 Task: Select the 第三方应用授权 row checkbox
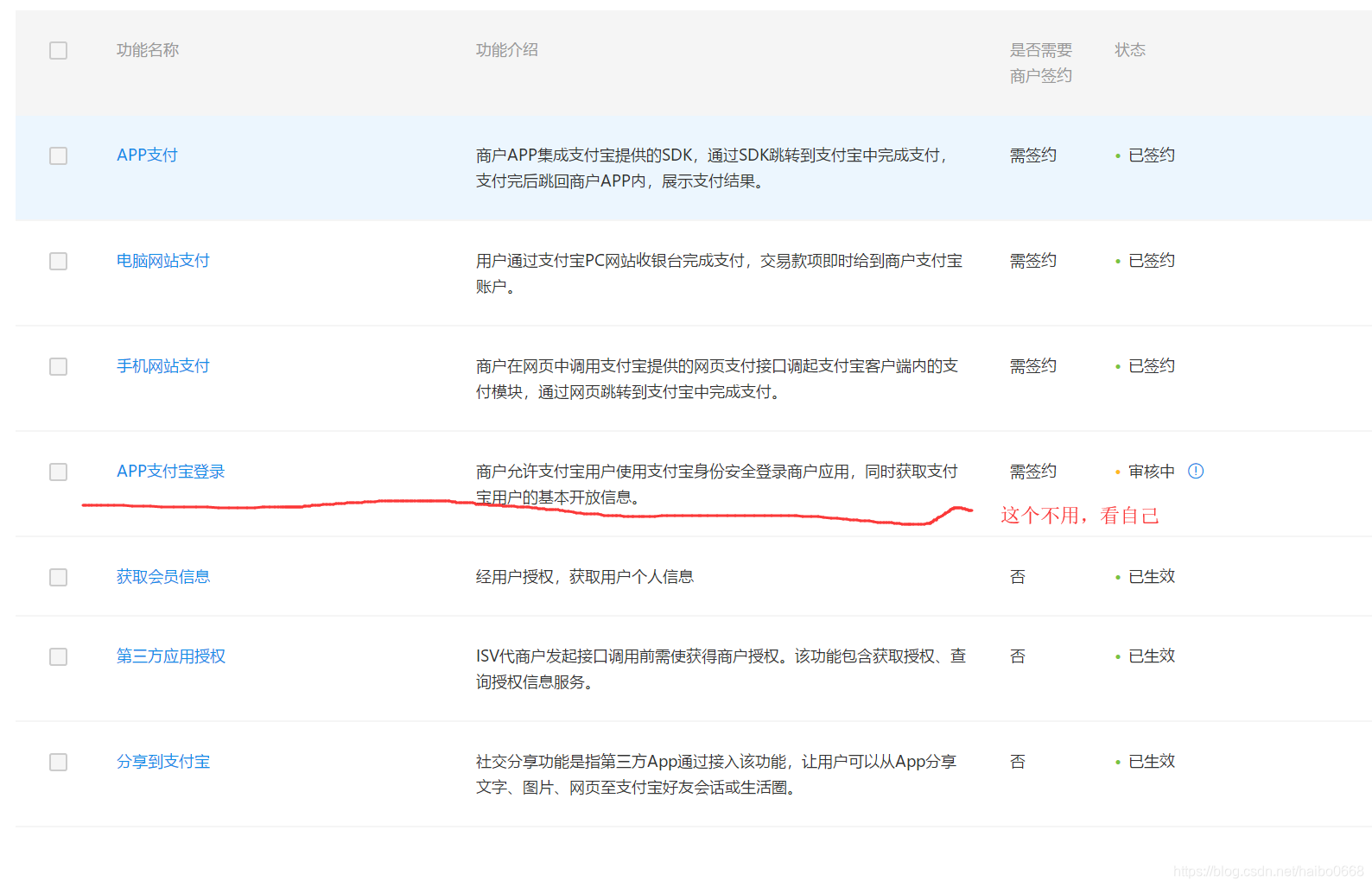point(58,656)
